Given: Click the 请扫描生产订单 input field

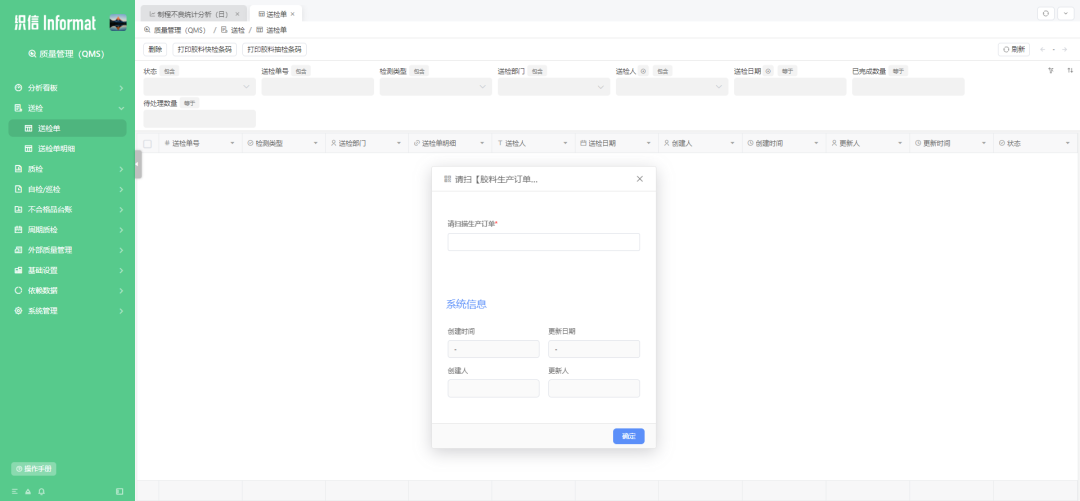Looking at the screenshot, I should 543,242.
